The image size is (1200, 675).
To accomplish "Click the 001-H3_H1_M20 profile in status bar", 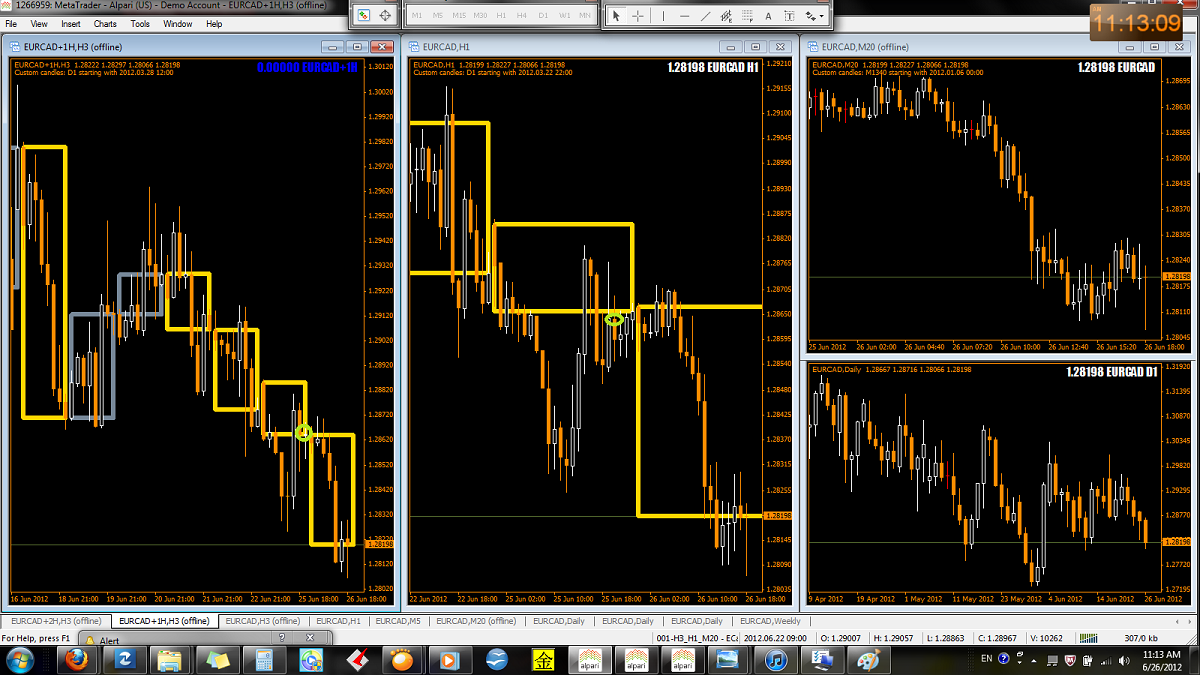I will click(x=696, y=637).
